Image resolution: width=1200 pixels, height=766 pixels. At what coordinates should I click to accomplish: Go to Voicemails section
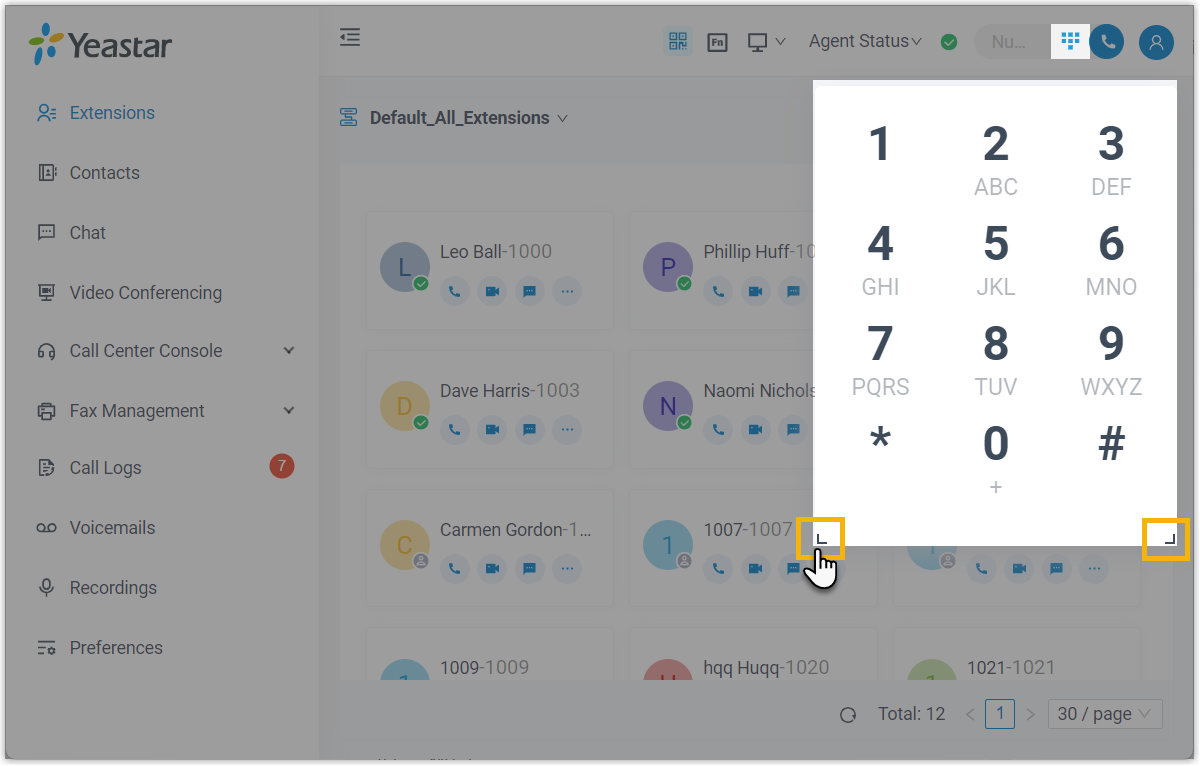pyautogui.click(x=112, y=528)
